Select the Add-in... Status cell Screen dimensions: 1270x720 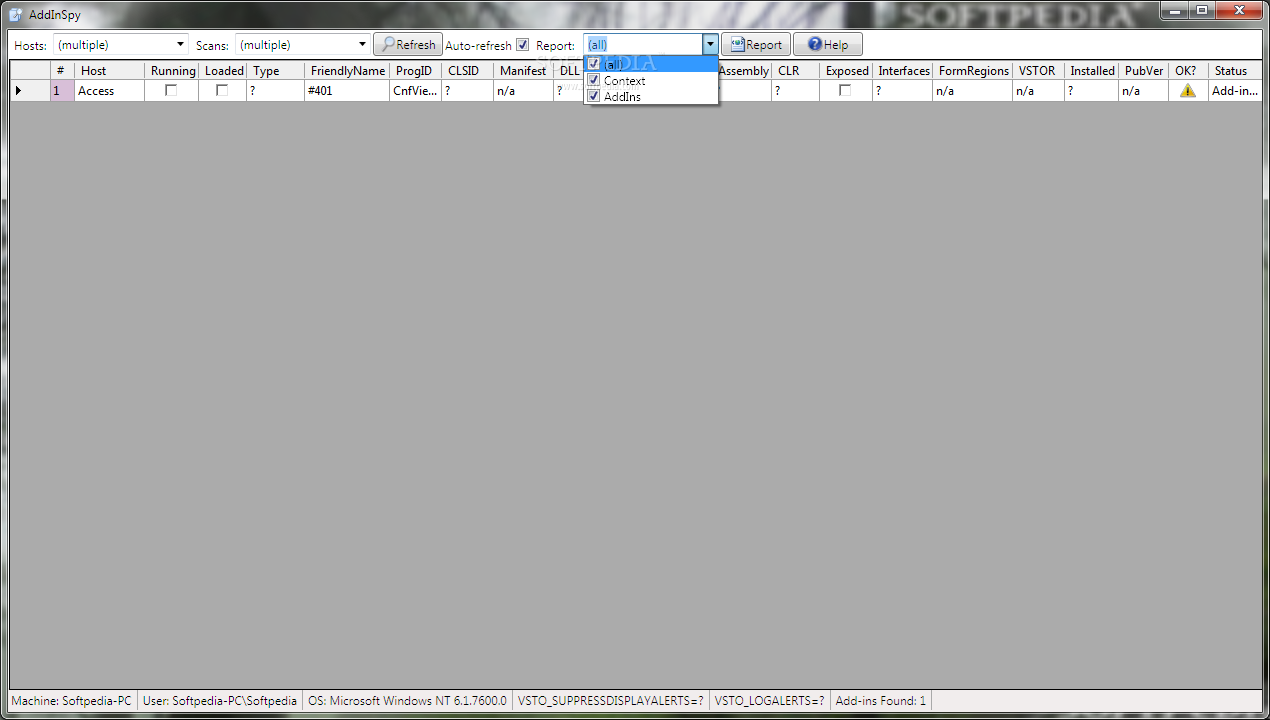1235,91
